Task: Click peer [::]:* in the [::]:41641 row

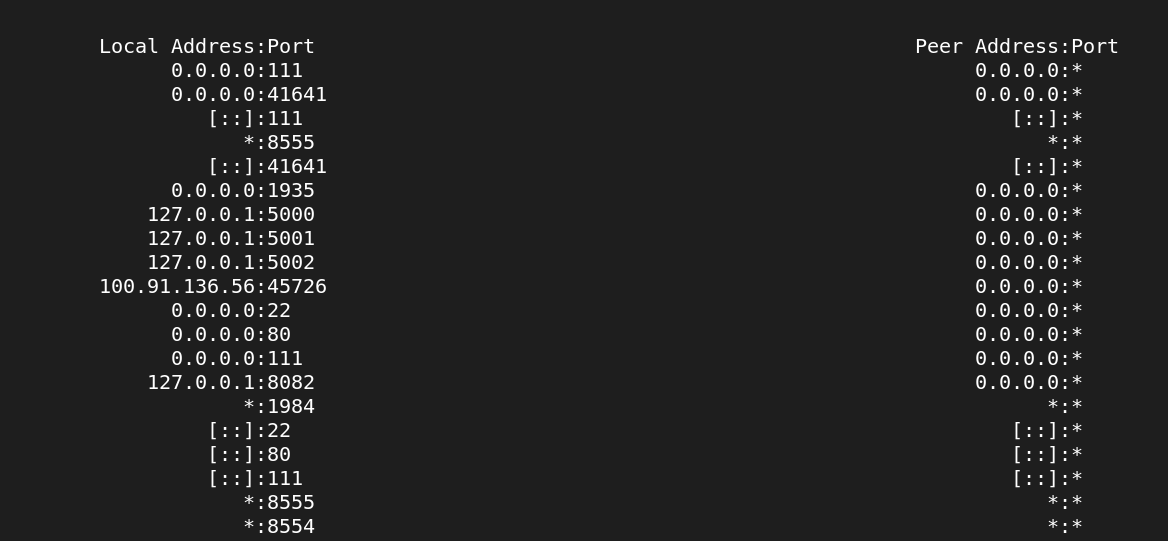Action: [x=1047, y=166]
